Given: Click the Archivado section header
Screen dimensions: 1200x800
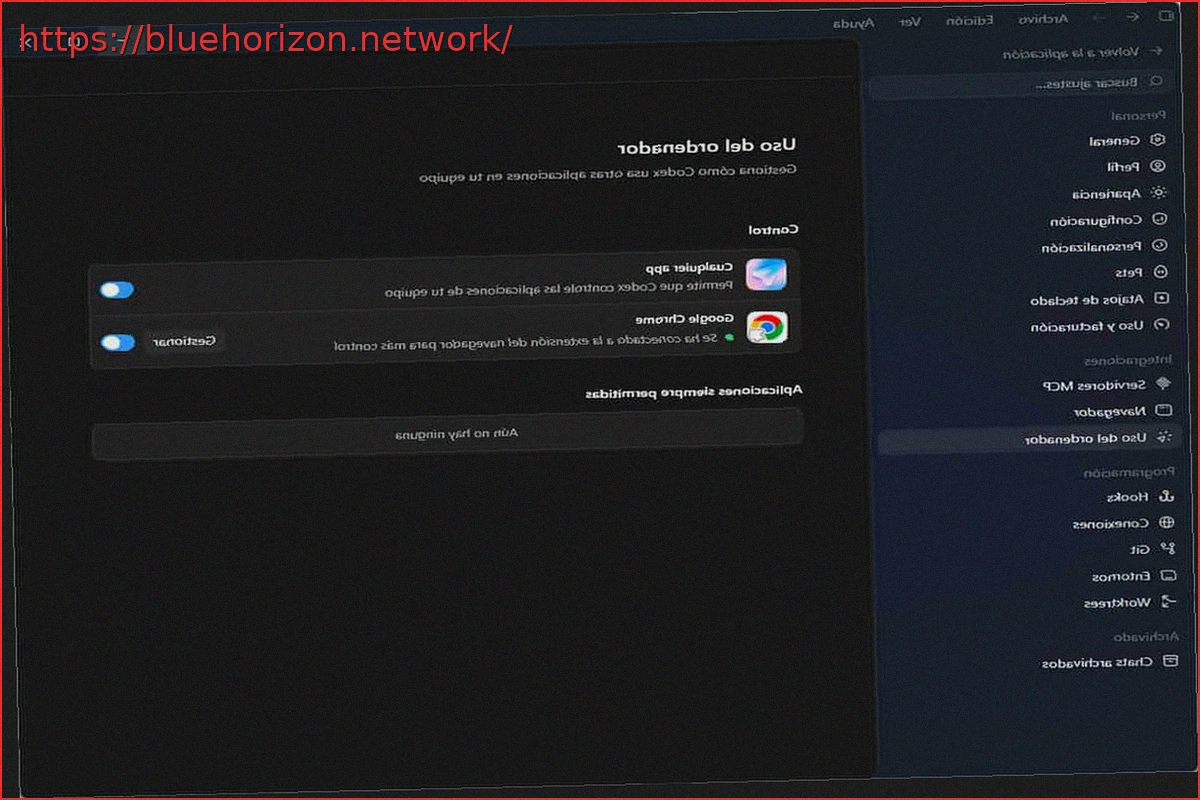Looking at the screenshot, I should coord(1148,635).
